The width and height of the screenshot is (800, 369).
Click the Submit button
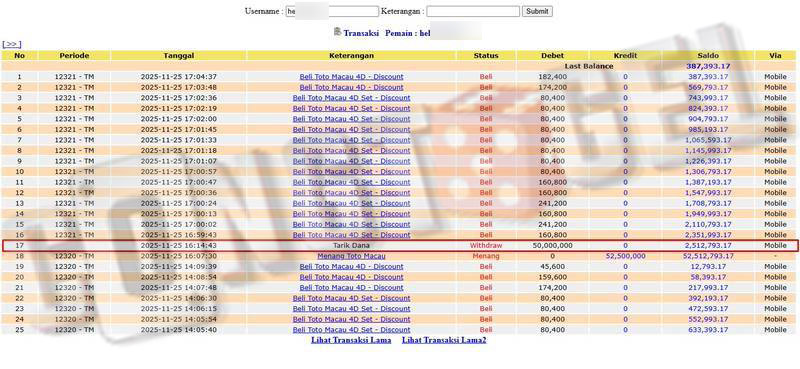click(x=537, y=11)
